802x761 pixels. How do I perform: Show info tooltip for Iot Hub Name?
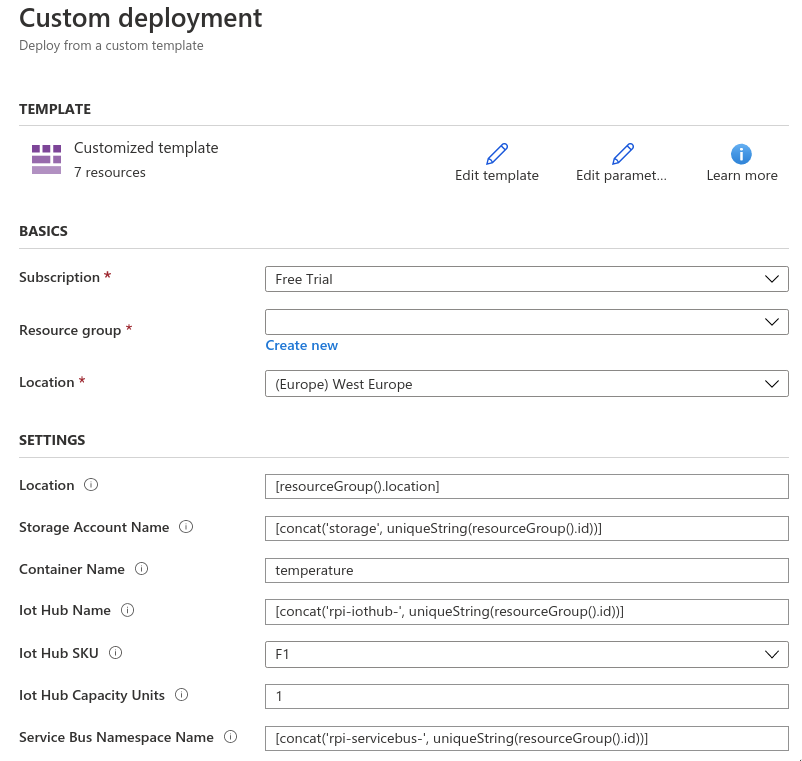click(127, 611)
